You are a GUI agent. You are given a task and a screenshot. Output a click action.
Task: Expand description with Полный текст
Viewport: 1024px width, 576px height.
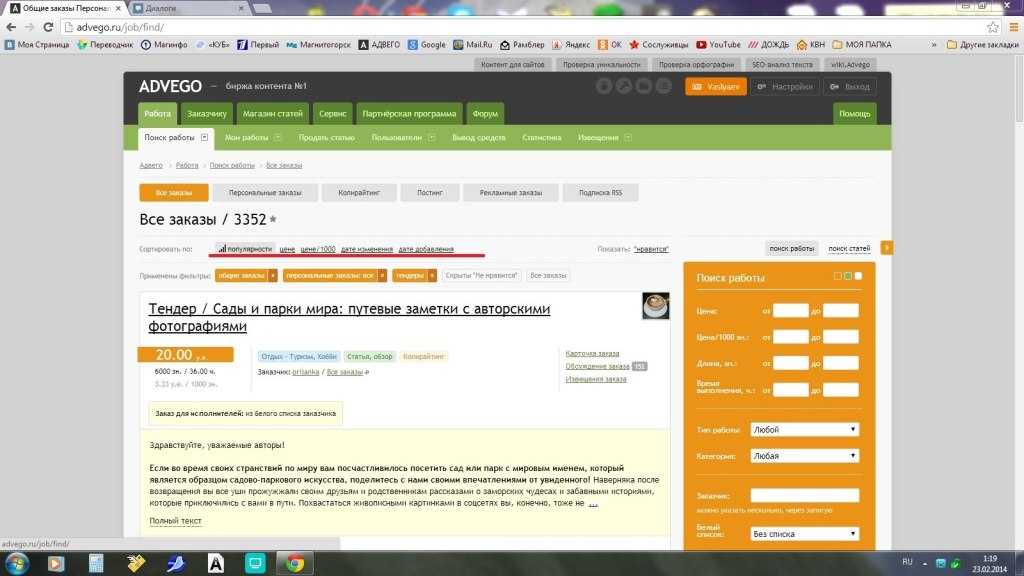(175, 520)
